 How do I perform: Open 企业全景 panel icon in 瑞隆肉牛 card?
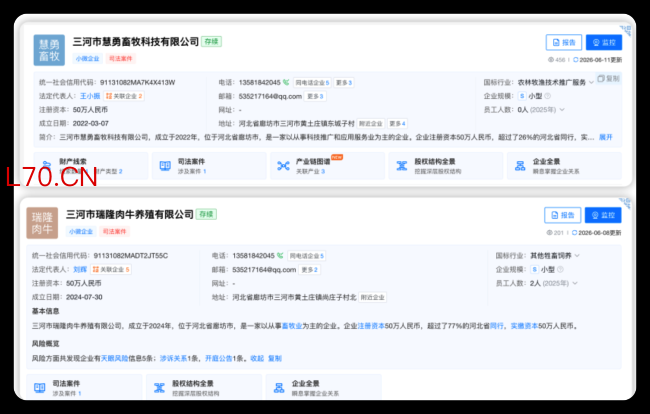coord(279,388)
